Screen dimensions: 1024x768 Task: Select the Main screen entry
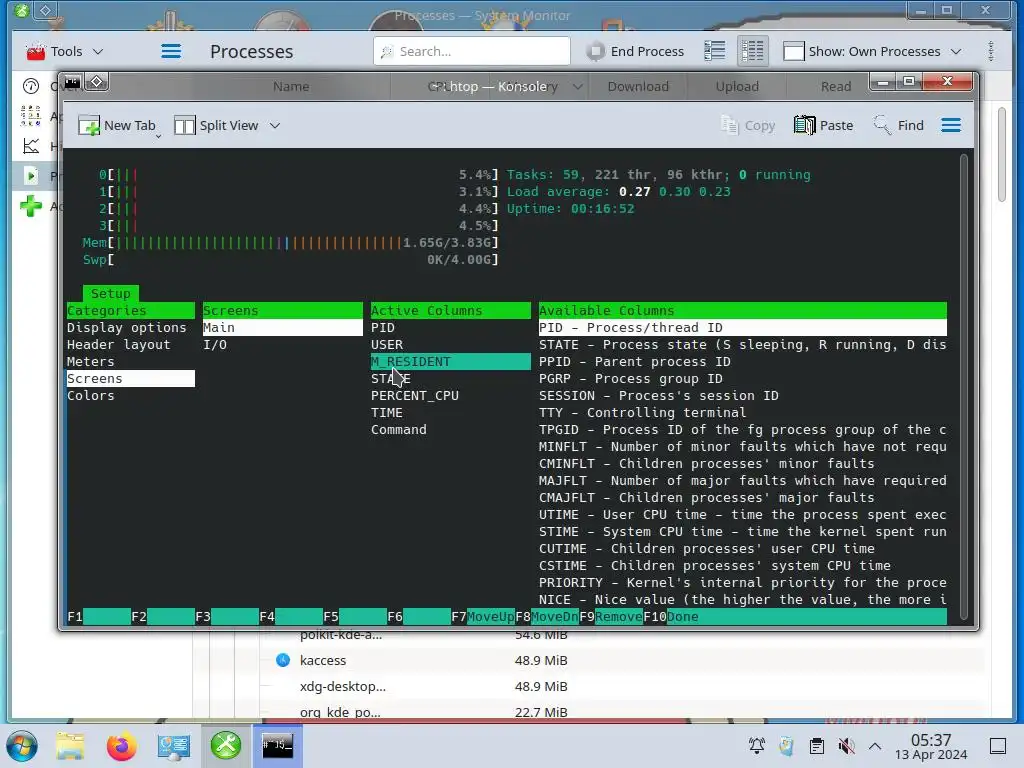click(x=283, y=328)
